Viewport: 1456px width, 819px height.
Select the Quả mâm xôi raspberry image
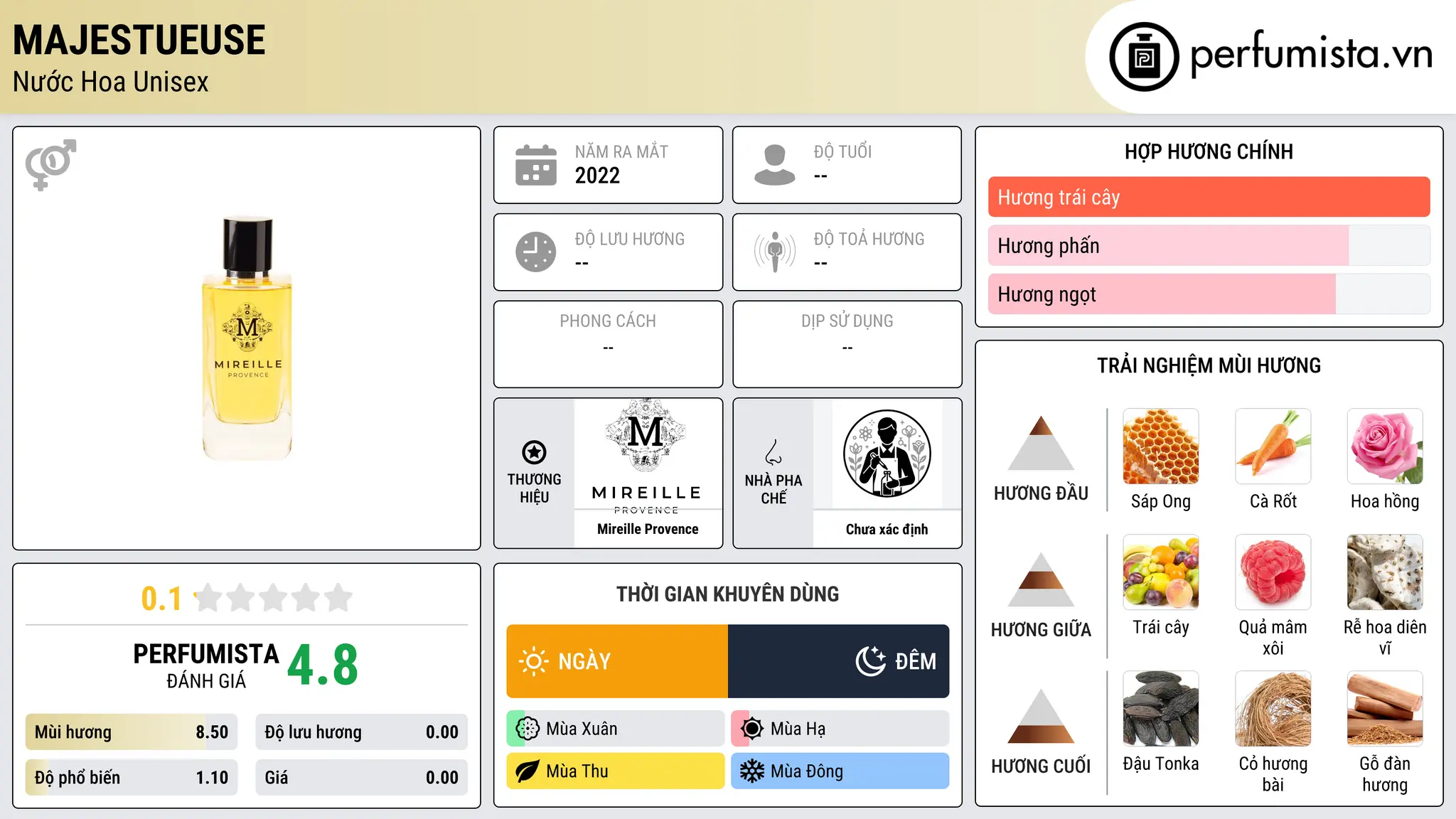coord(1273,572)
